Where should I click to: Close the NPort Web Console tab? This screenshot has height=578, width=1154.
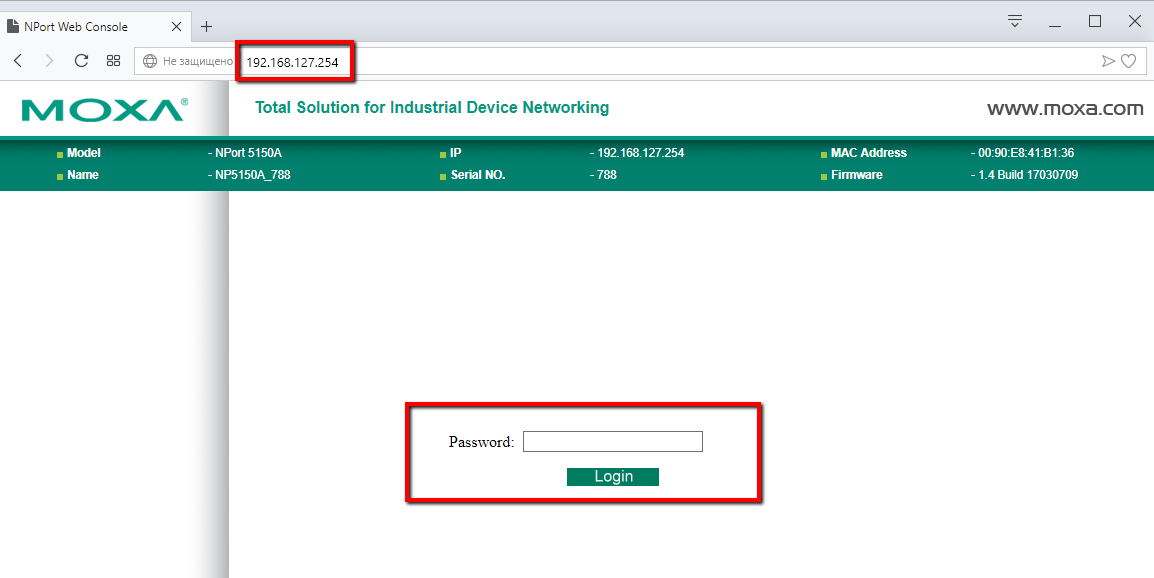pyautogui.click(x=176, y=27)
